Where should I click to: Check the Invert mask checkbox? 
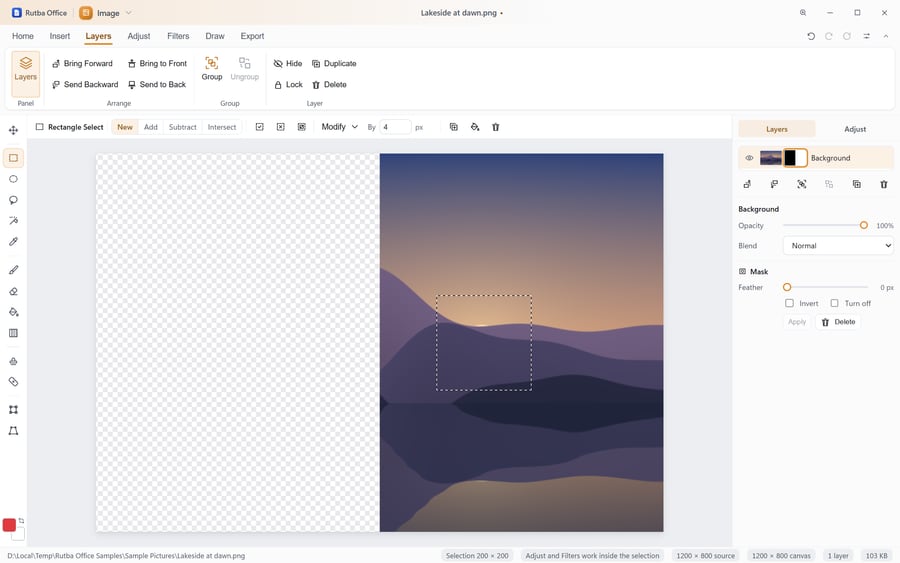click(x=789, y=303)
